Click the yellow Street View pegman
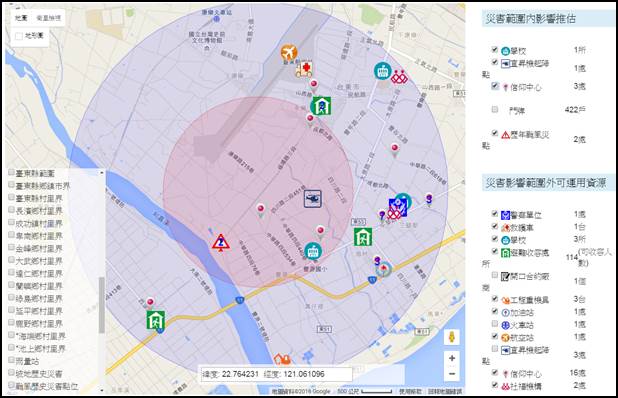 point(452,337)
